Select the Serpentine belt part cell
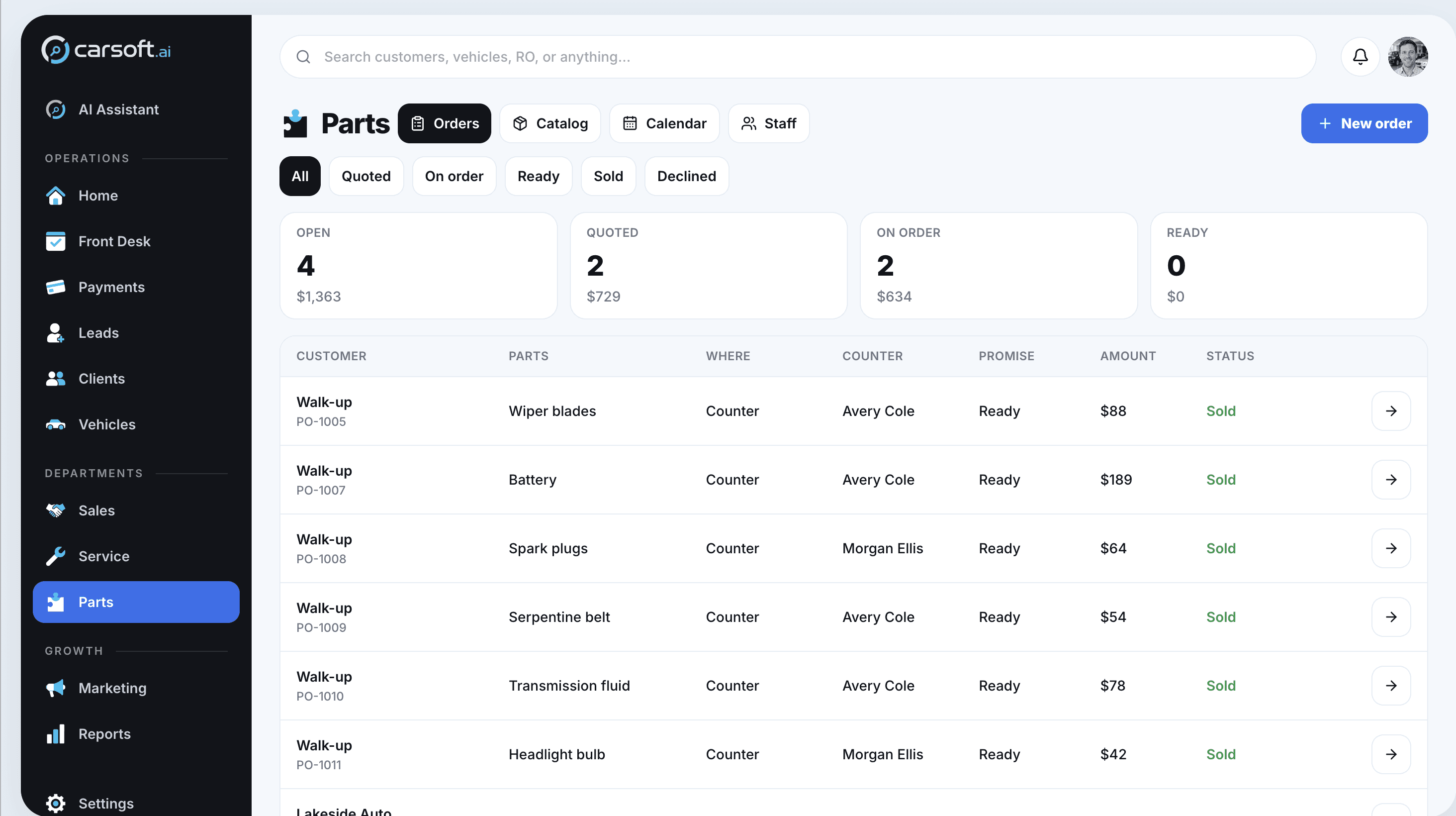Screen dimensions: 1456x816 559,617
